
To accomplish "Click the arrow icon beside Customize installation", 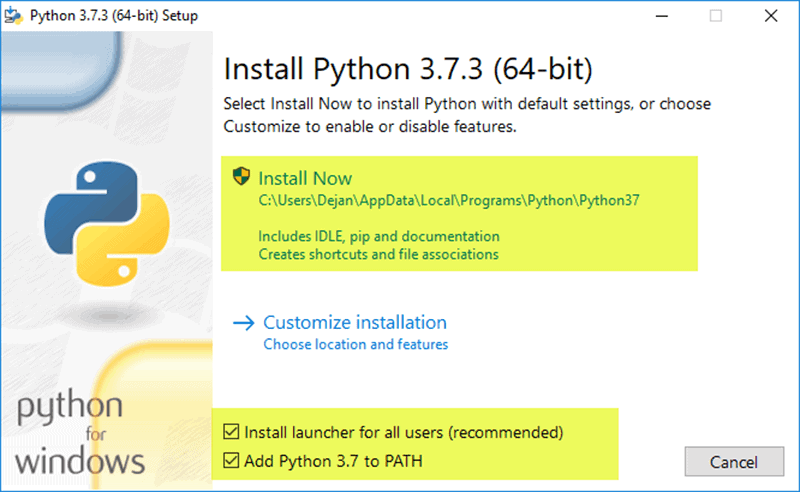I will pyautogui.click(x=244, y=323).
